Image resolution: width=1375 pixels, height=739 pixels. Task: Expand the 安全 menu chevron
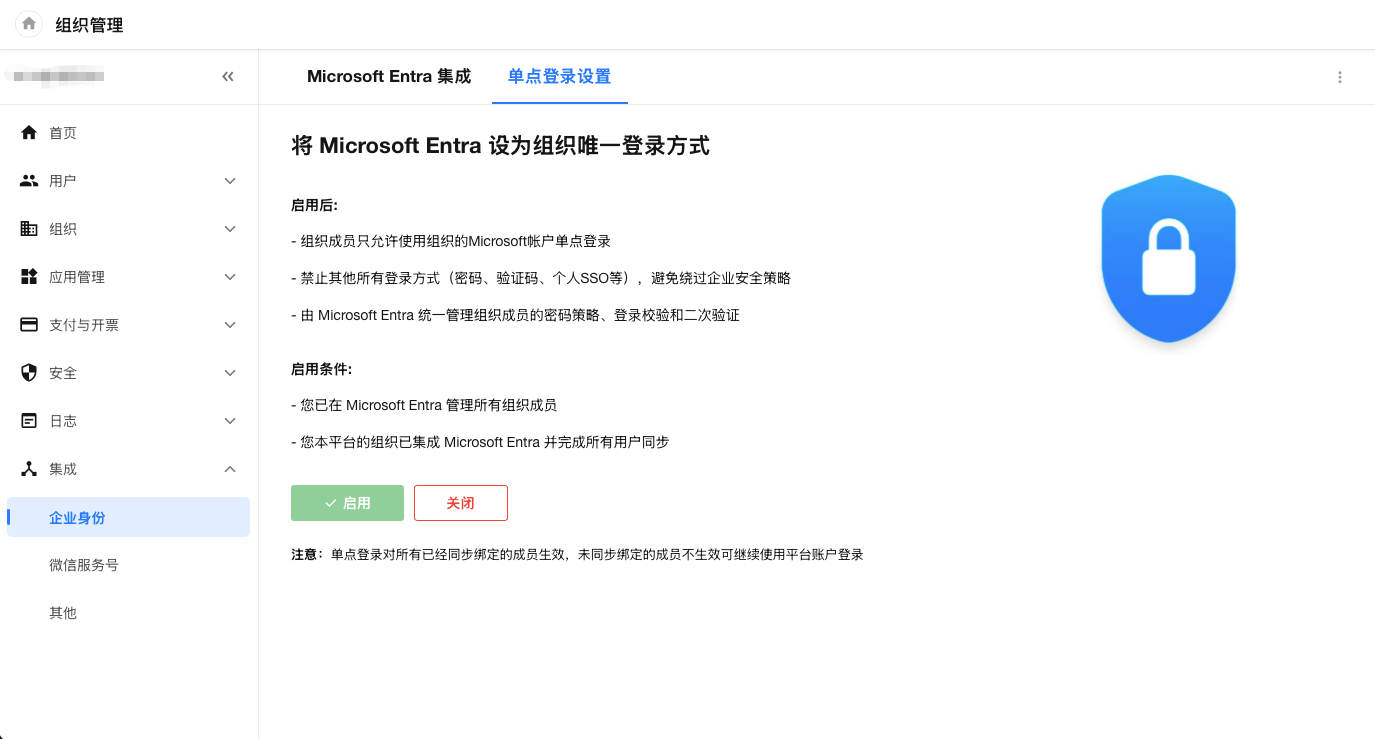click(x=230, y=373)
